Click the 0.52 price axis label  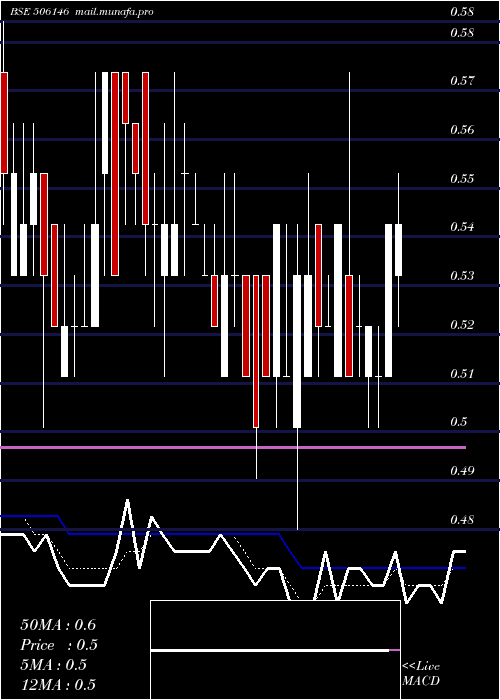462,325
